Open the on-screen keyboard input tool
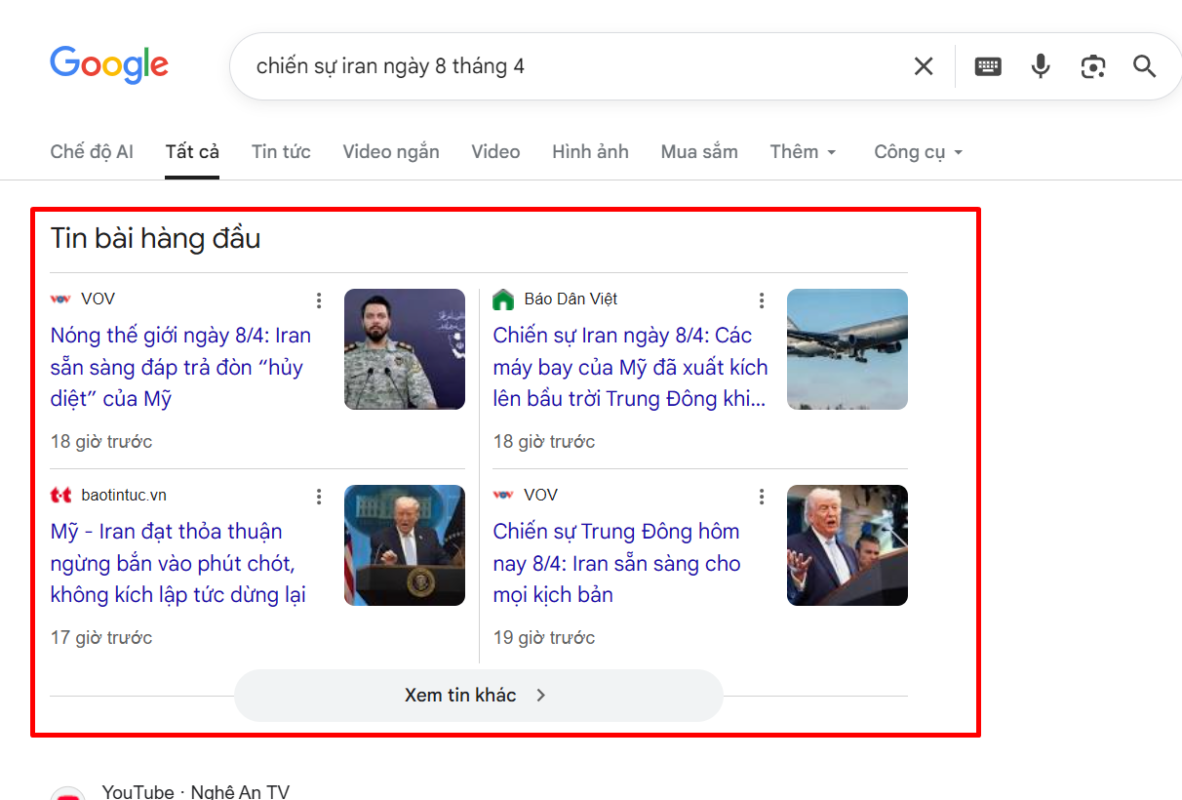The height and width of the screenshot is (800, 1182). pyautogui.click(x=988, y=67)
